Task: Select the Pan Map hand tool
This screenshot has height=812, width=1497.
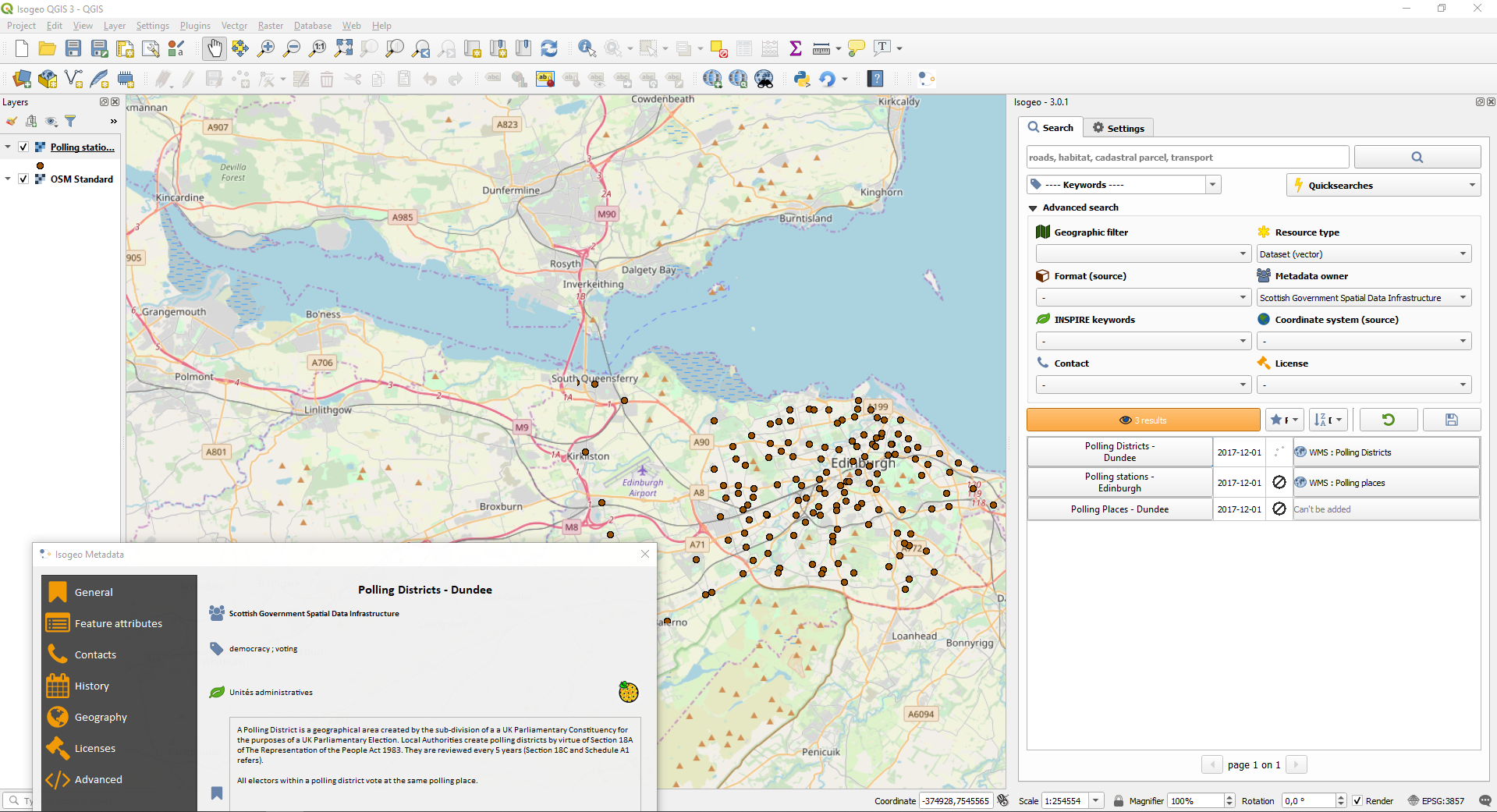Action: pyautogui.click(x=214, y=48)
